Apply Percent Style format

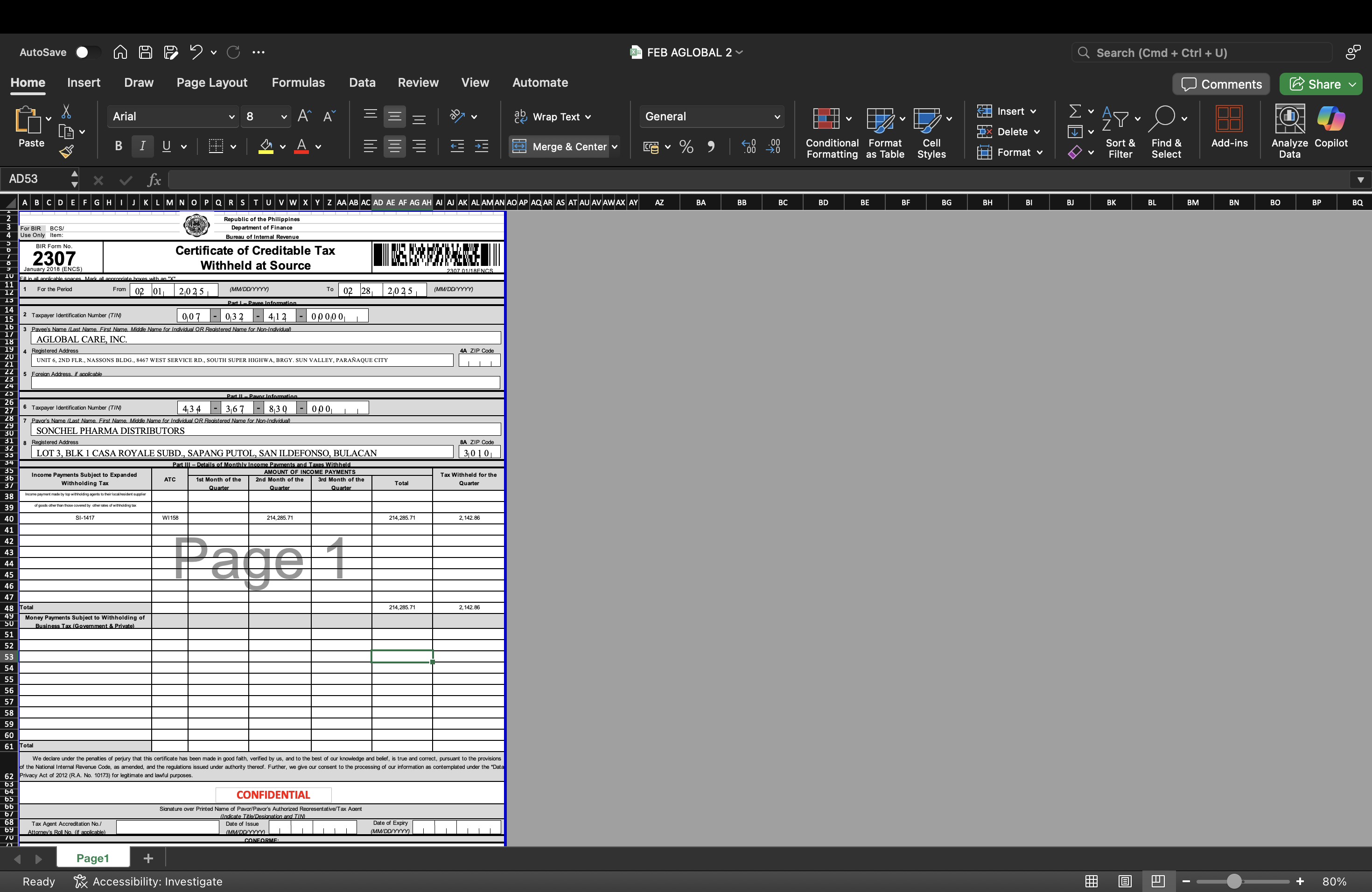point(686,147)
